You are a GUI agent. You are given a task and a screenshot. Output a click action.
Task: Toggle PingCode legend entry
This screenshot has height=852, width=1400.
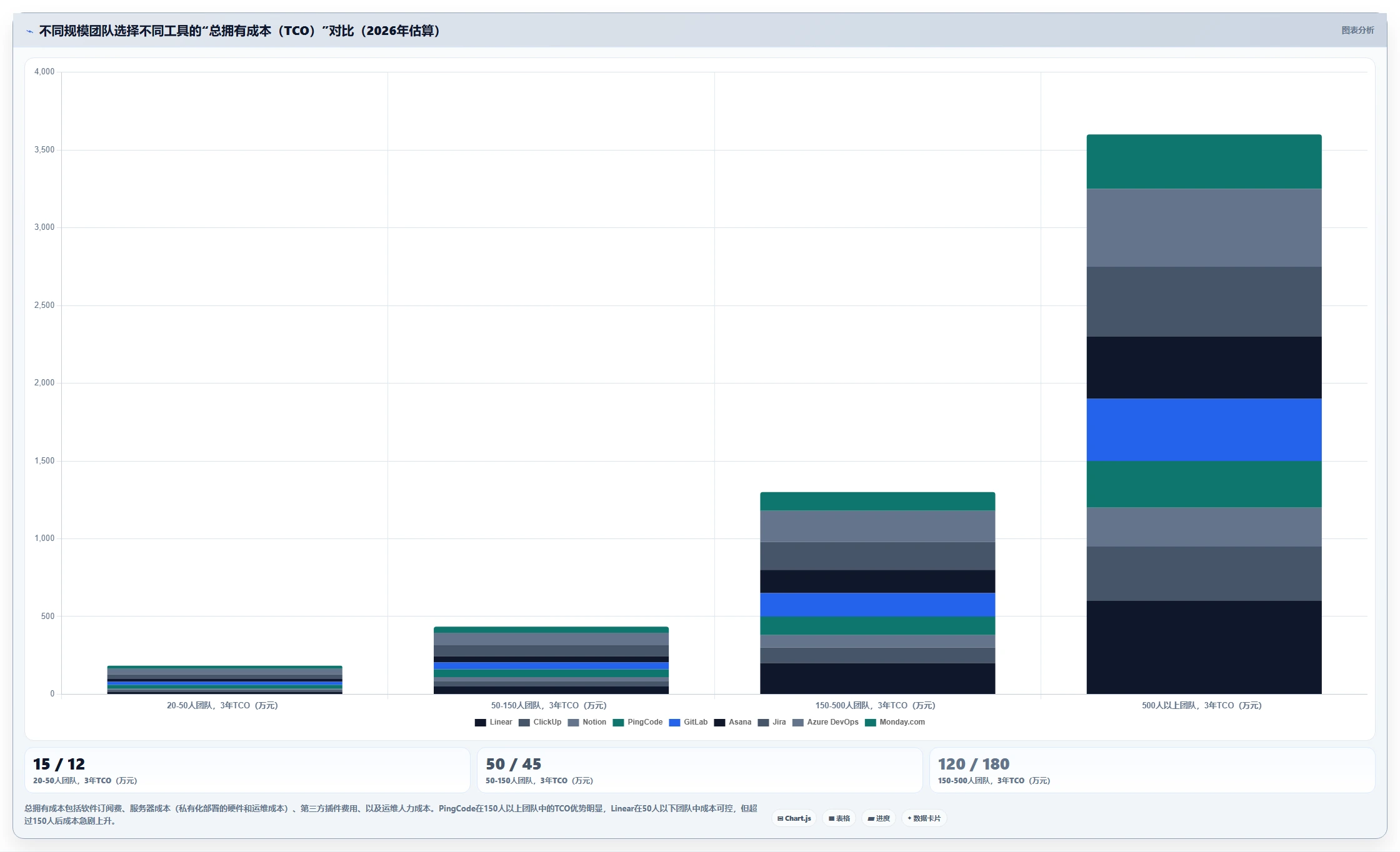pos(637,722)
